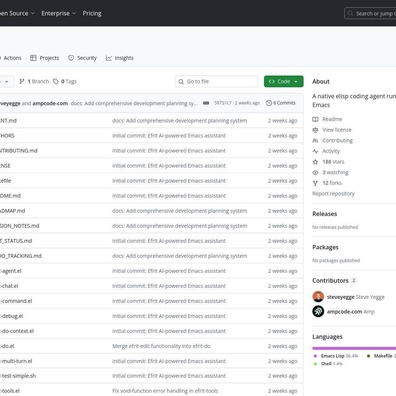
Task: Click the clock icon beside 6 Commits
Action: pyautogui.click(x=269, y=103)
